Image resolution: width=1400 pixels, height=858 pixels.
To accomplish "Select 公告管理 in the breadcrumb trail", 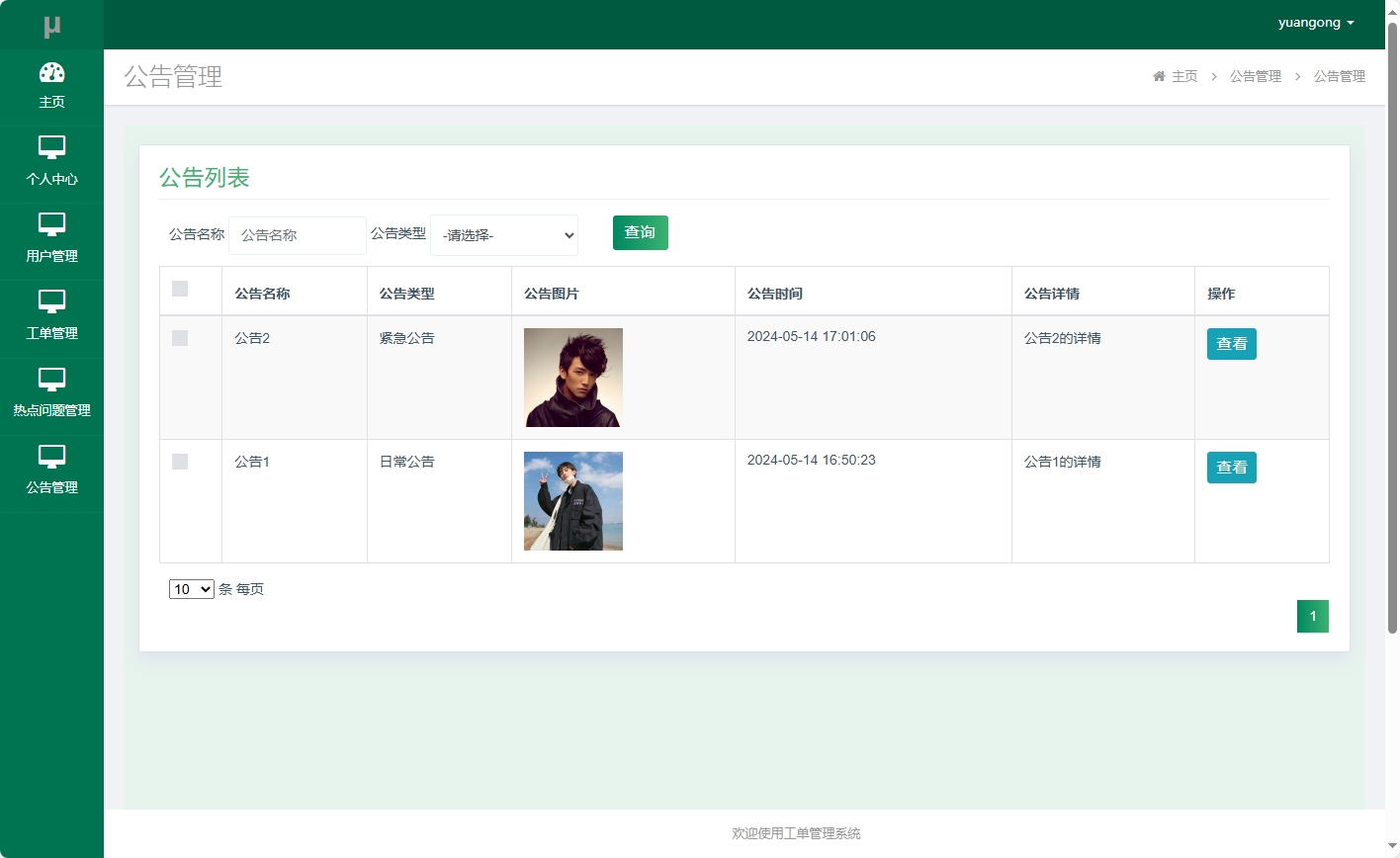I will tap(1339, 76).
